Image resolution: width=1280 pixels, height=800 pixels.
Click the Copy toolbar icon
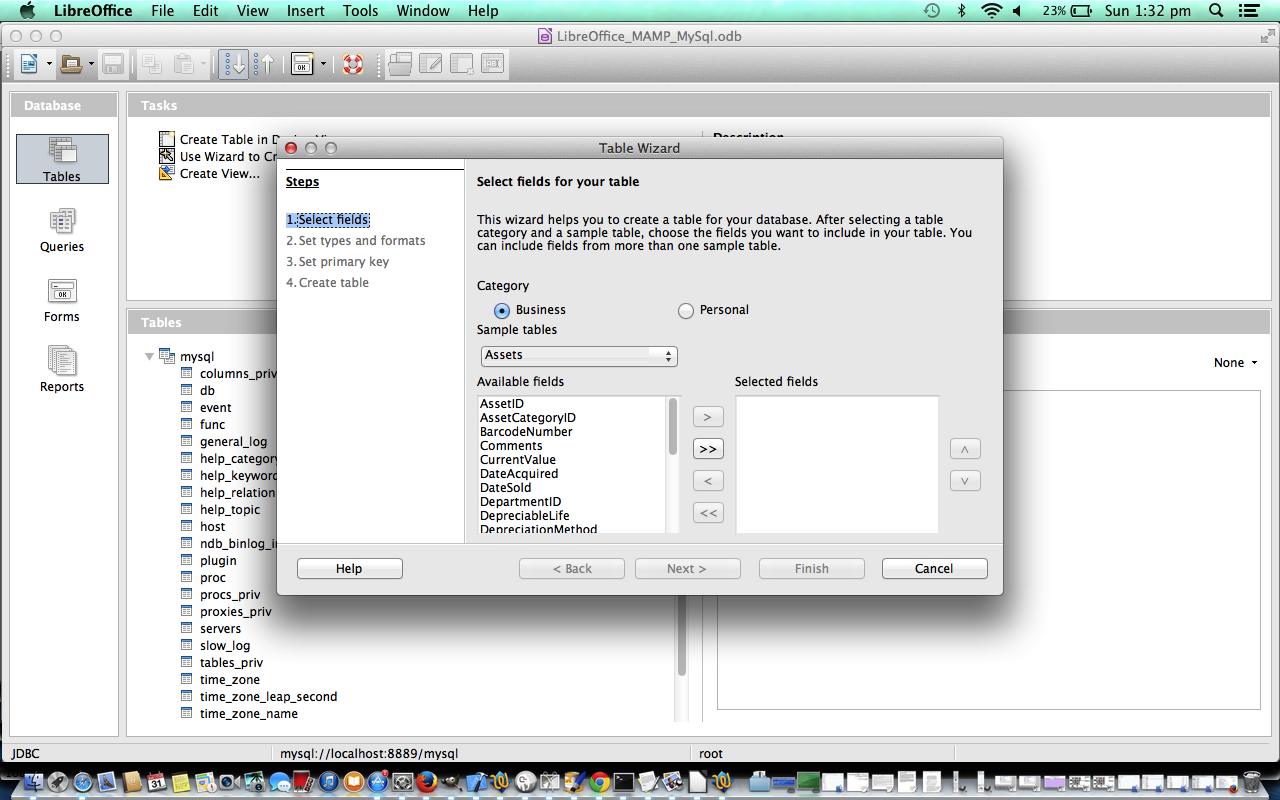point(152,64)
